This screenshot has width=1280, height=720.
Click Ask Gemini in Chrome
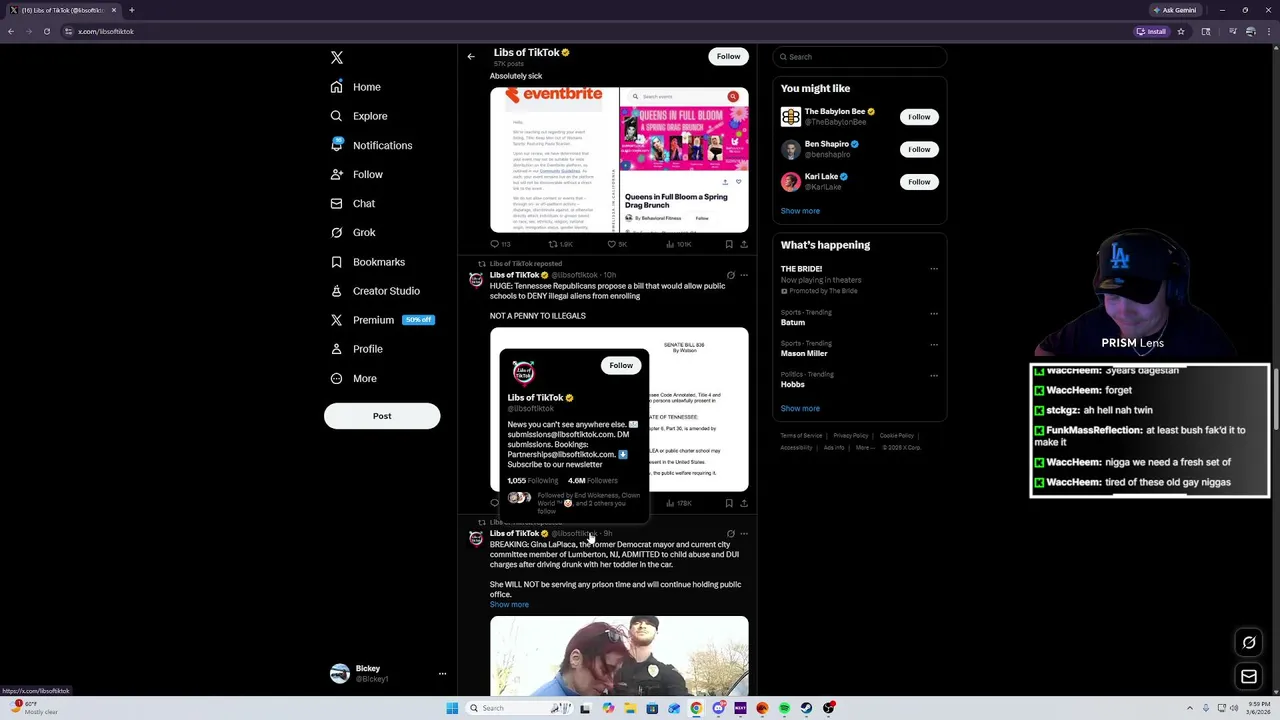[x=1174, y=10]
